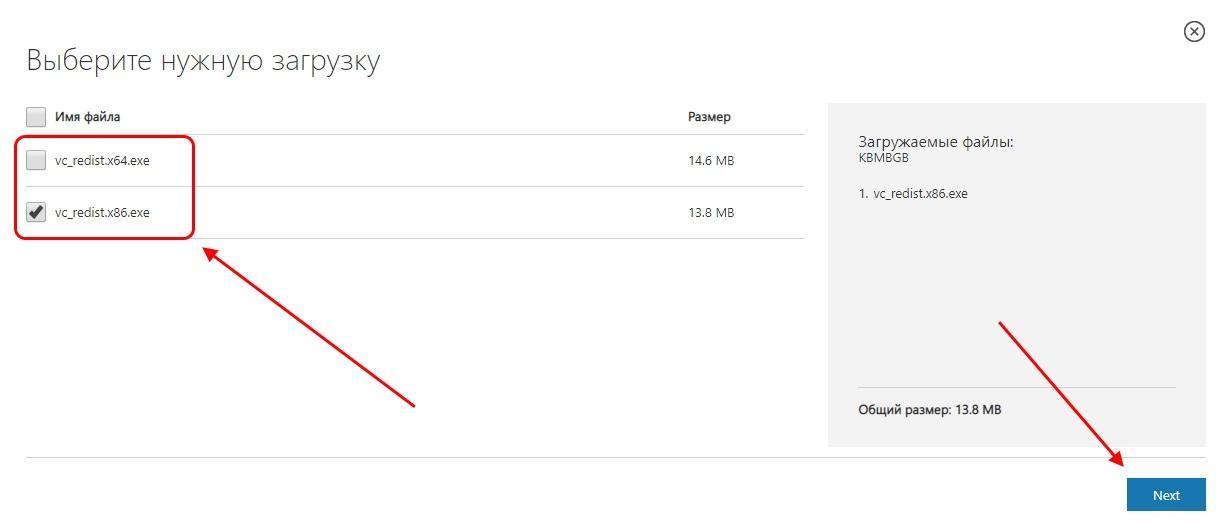This screenshot has width=1225, height=530.
Task: Toggle the select-all checkbox beside Имя файла
Action: [36, 116]
